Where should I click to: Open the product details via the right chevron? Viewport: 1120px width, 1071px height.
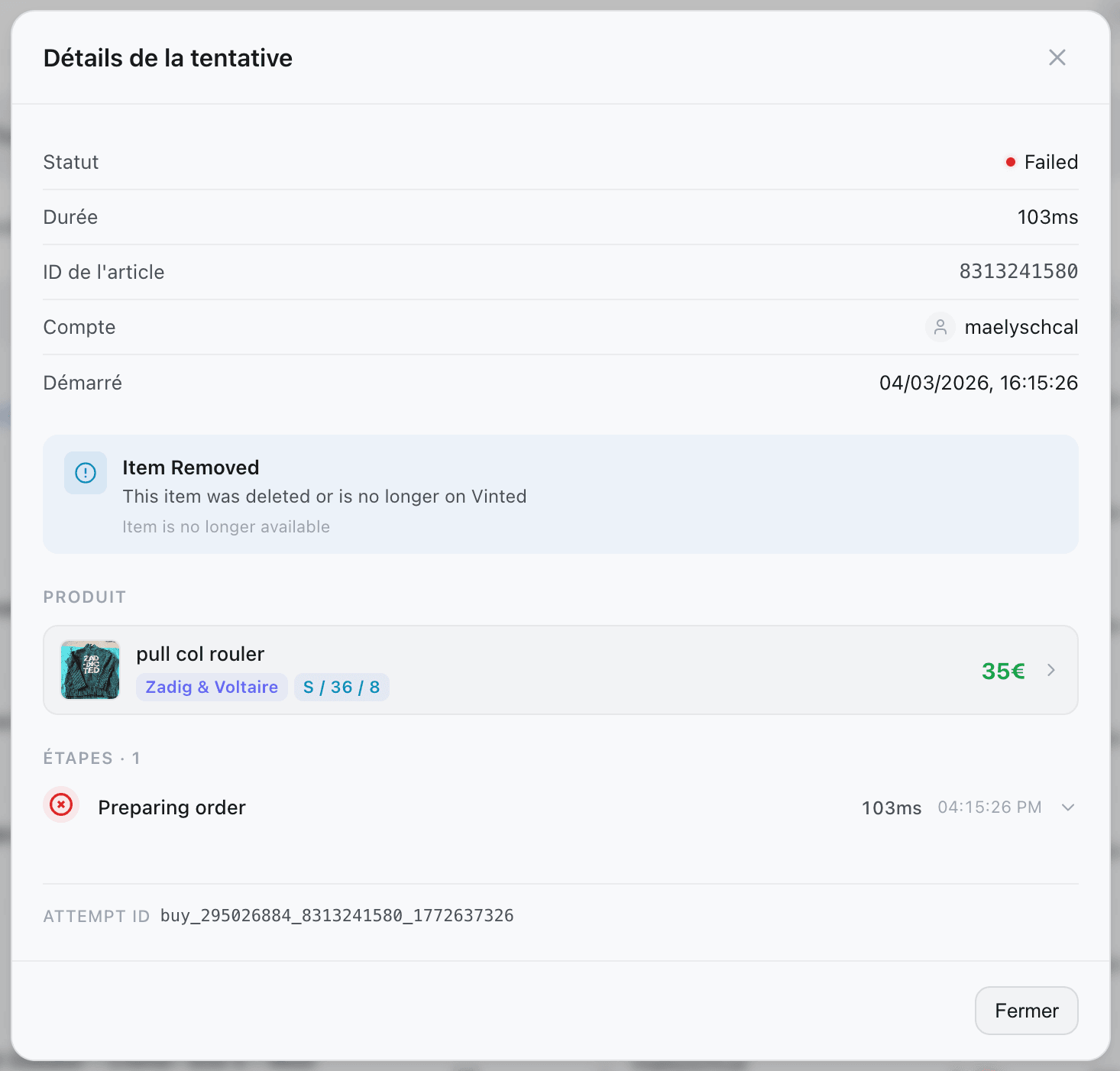pos(1051,670)
